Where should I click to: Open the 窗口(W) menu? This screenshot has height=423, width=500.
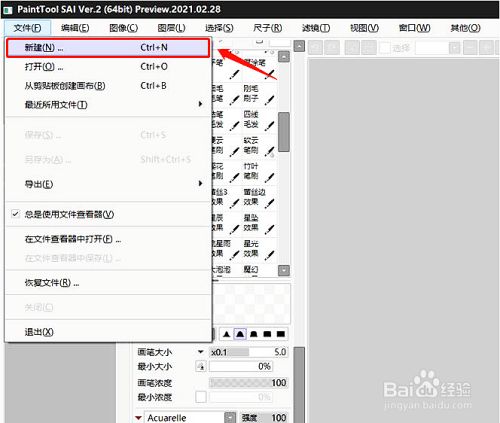tap(415, 28)
